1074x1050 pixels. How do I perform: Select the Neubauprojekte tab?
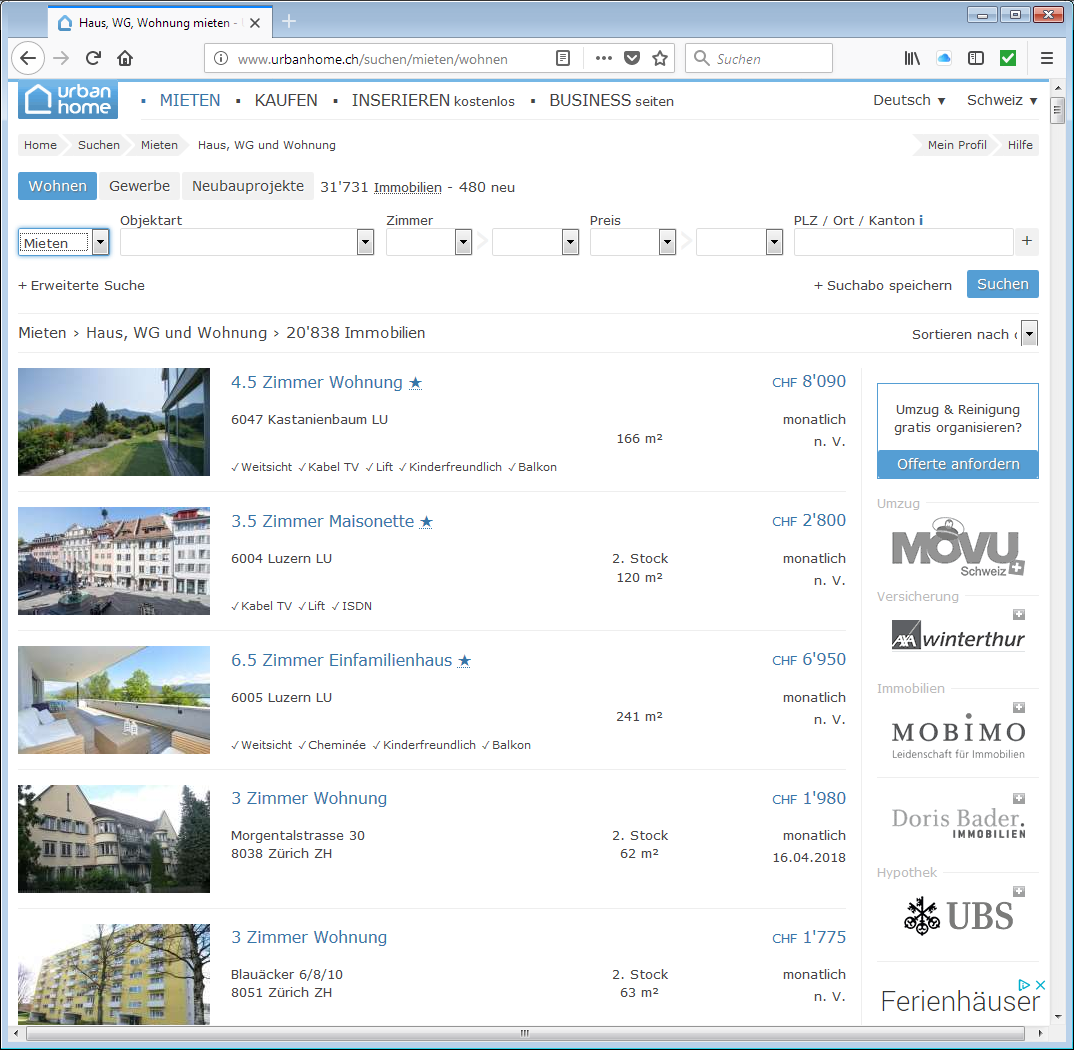(247, 186)
